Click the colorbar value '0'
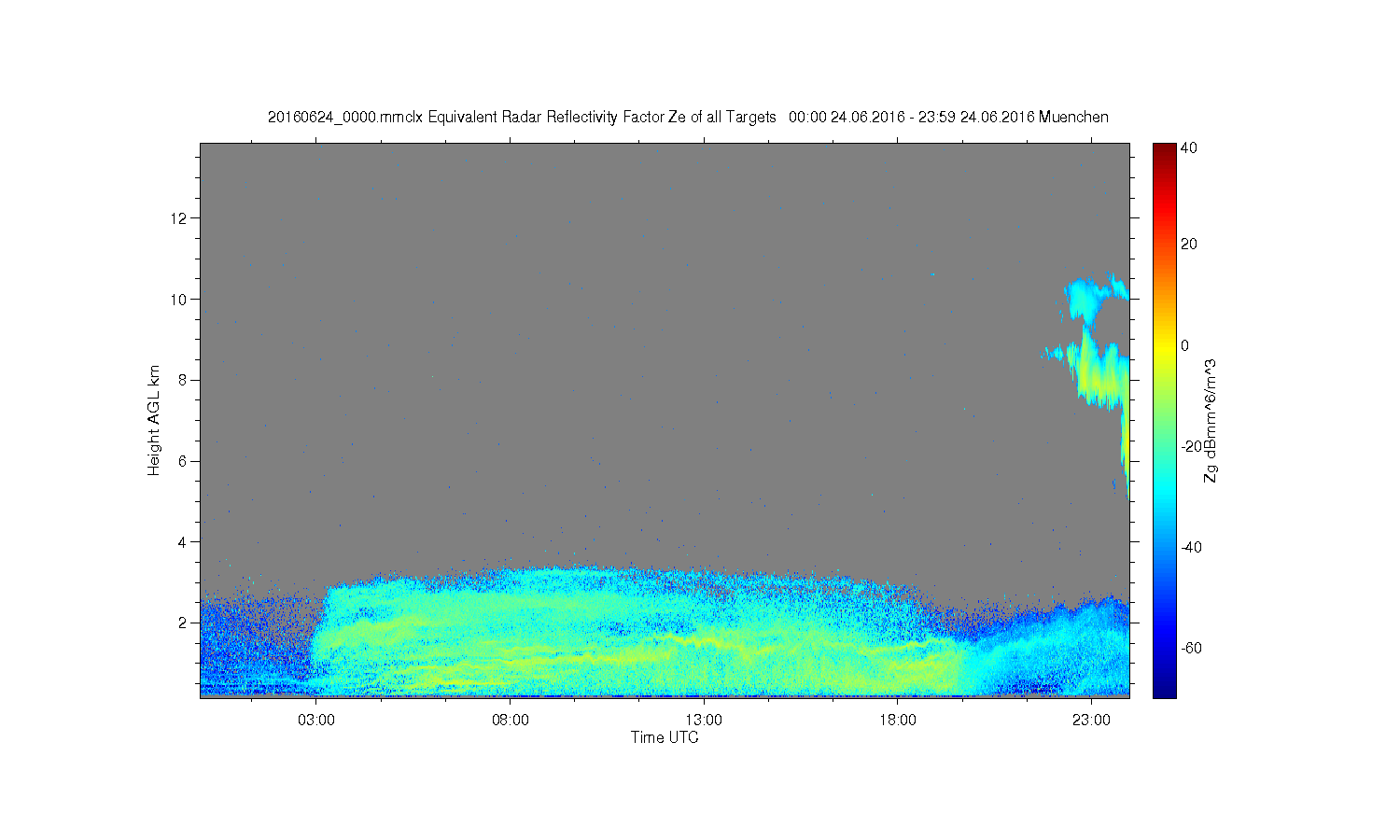The width and height of the screenshot is (1400, 840). click(1185, 345)
